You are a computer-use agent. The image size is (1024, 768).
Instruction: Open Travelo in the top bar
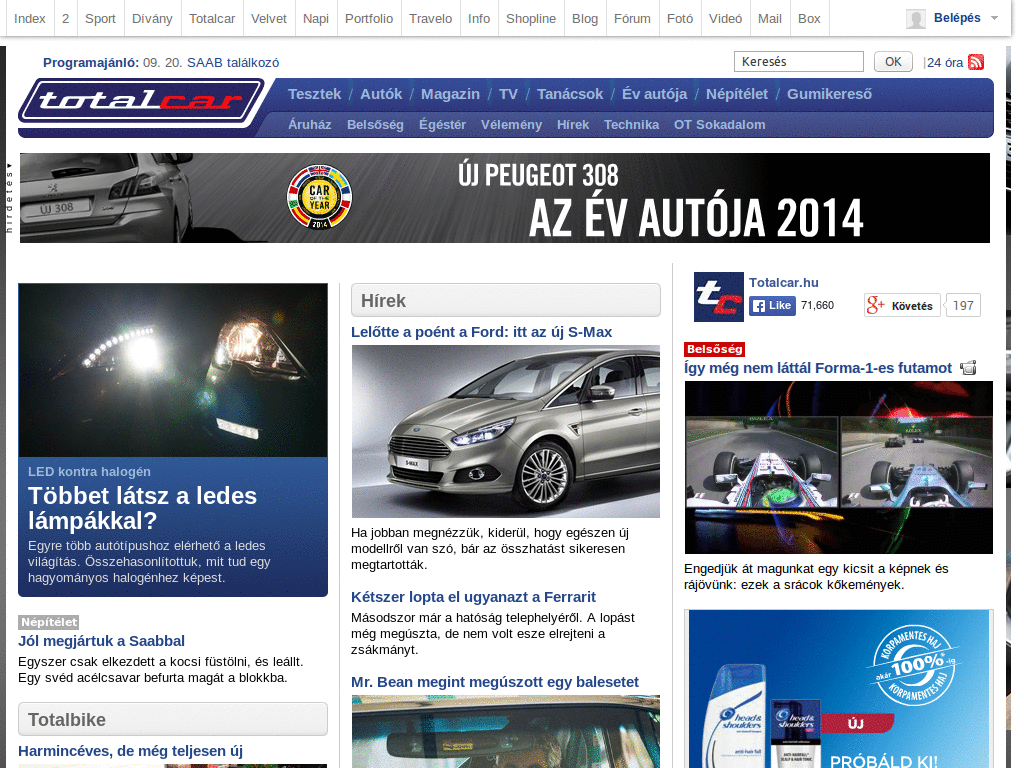coord(430,18)
